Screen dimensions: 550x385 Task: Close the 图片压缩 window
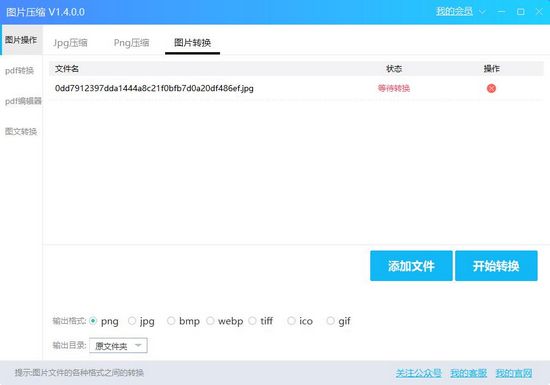tap(539, 12)
